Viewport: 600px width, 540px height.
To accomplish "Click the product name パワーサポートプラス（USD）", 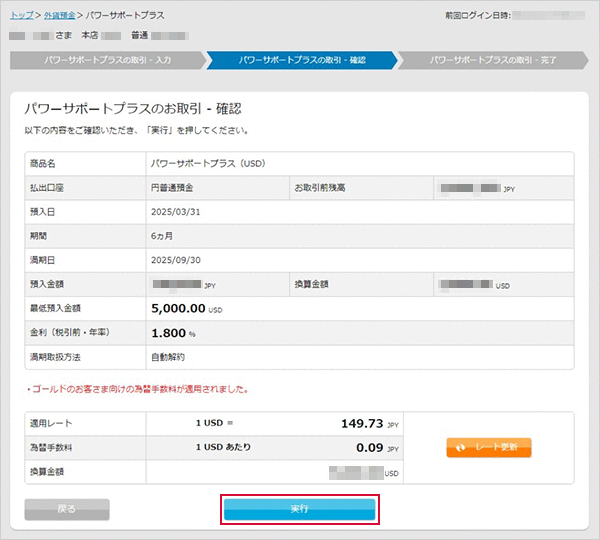I will pos(207,163).
